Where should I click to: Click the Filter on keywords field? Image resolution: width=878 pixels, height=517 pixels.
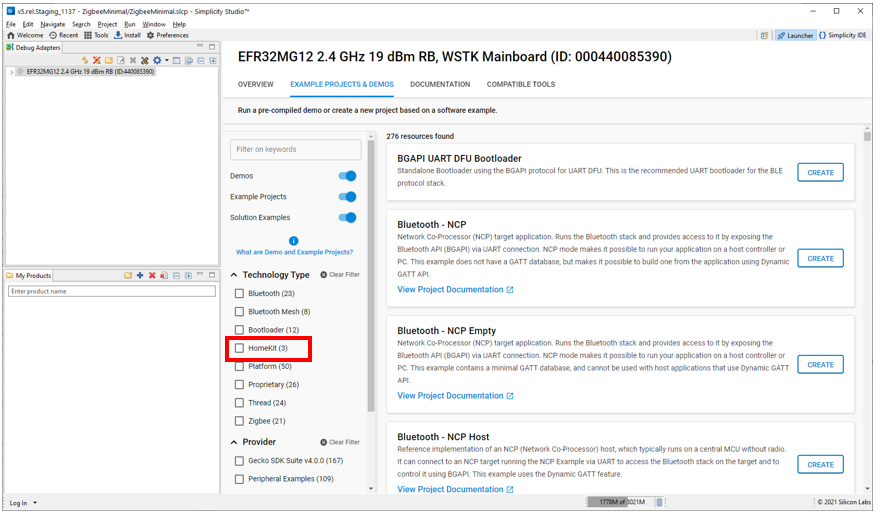pos(295,150)
